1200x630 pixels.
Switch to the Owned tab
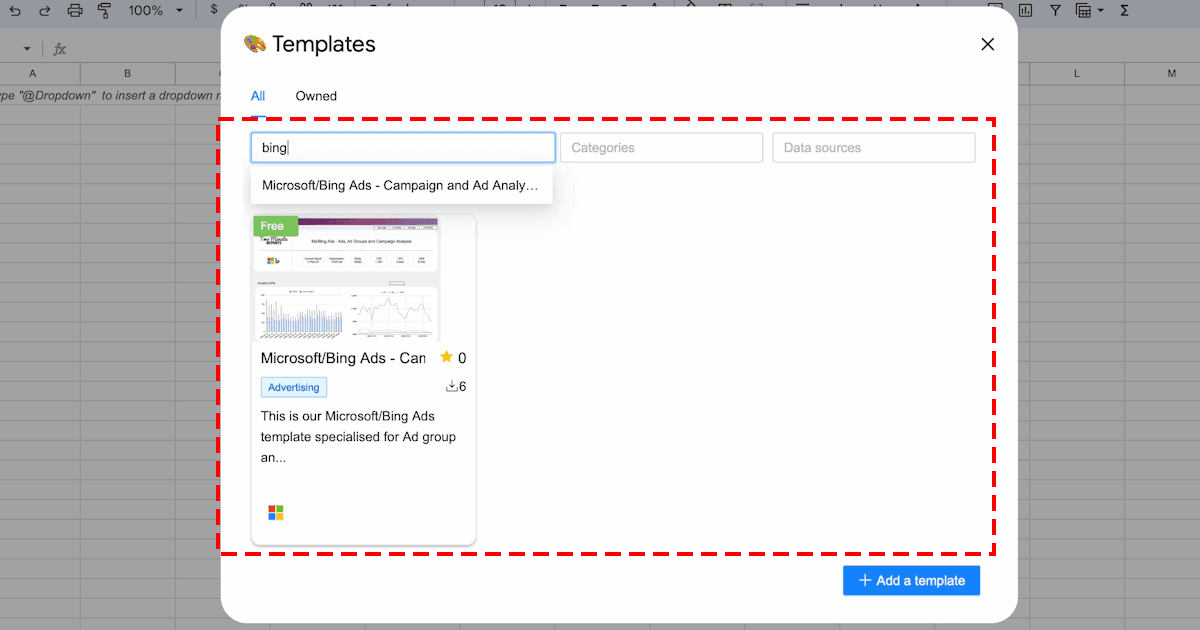316,96
